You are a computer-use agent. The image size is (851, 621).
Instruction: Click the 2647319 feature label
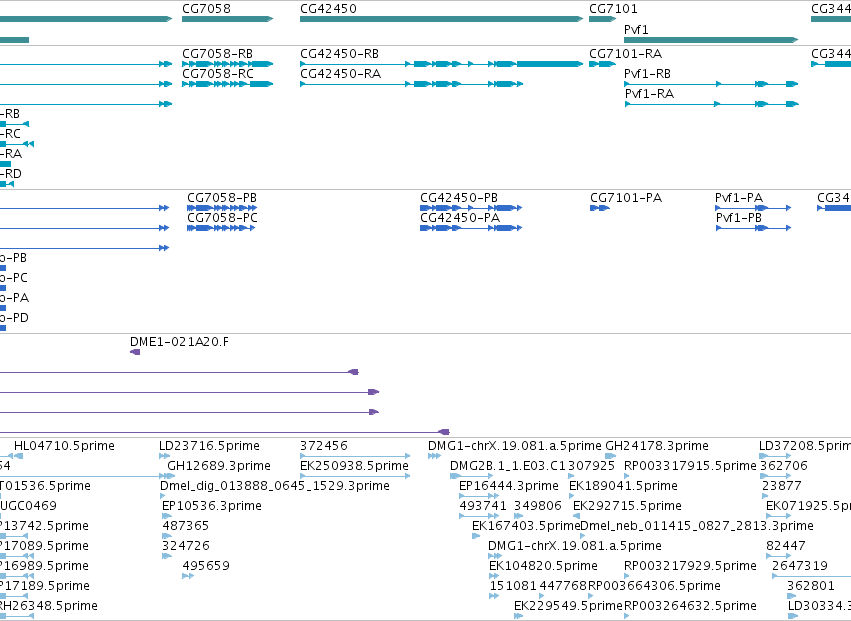(x=800, y=566)
